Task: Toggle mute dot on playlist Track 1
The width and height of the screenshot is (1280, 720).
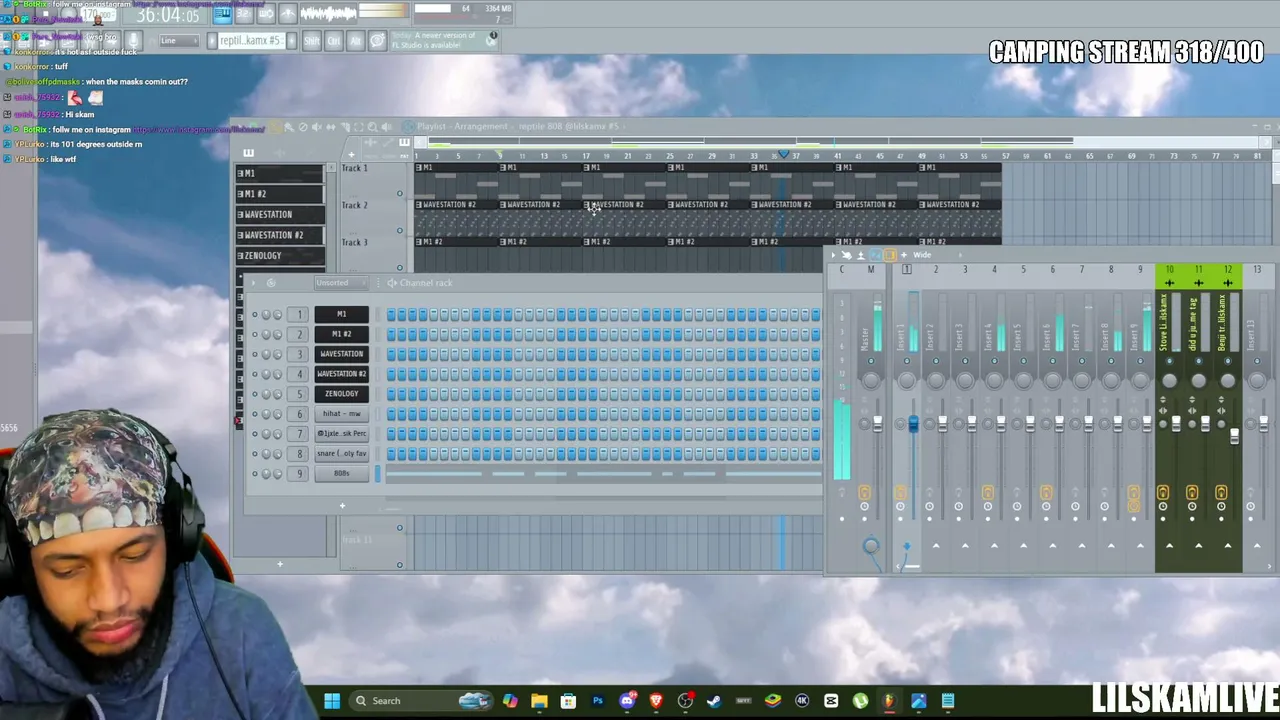Action: point(400,194)
